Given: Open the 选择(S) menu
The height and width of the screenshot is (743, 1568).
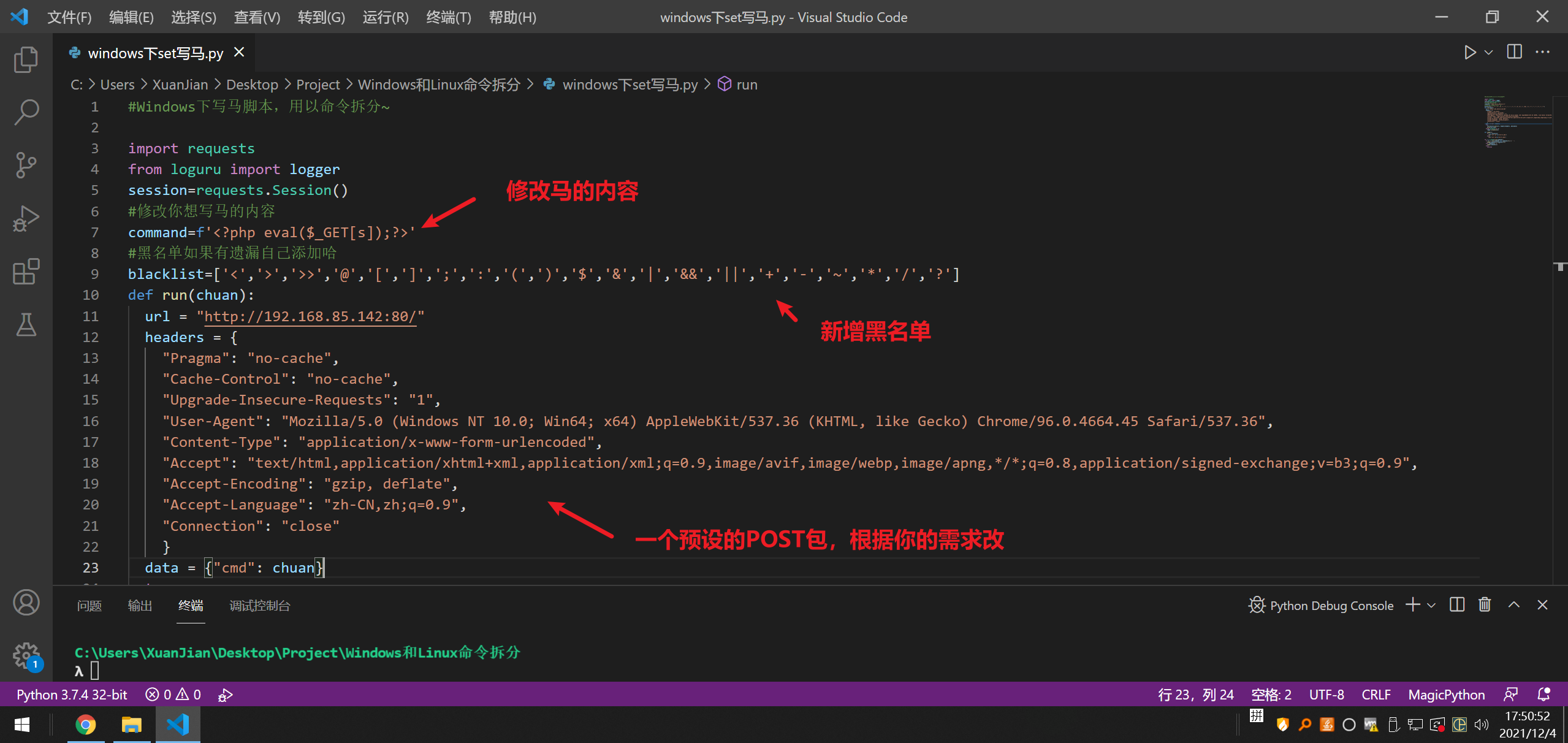Looking at the screenshot, I should (x=194, y=17).
